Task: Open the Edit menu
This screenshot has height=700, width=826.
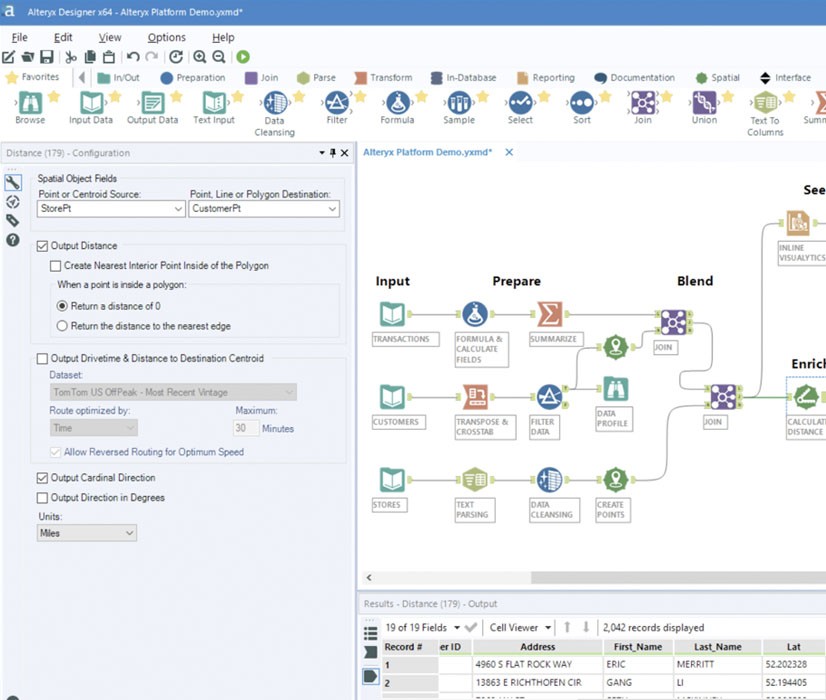Action: [63, 37]
